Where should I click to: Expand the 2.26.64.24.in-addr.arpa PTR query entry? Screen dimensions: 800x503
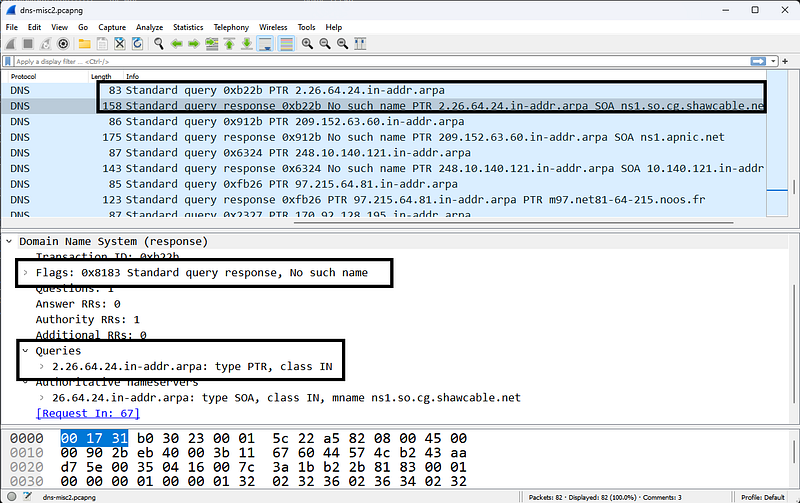pos(41,366)
